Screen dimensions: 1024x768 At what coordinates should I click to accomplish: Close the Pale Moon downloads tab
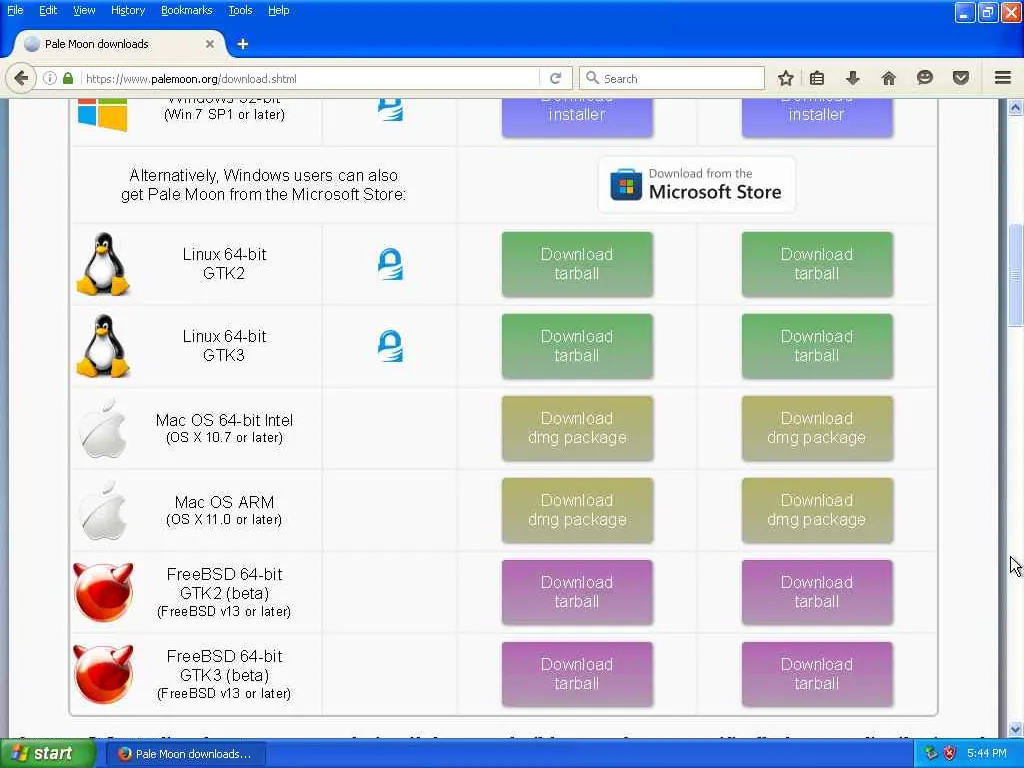tap(210, 44)
